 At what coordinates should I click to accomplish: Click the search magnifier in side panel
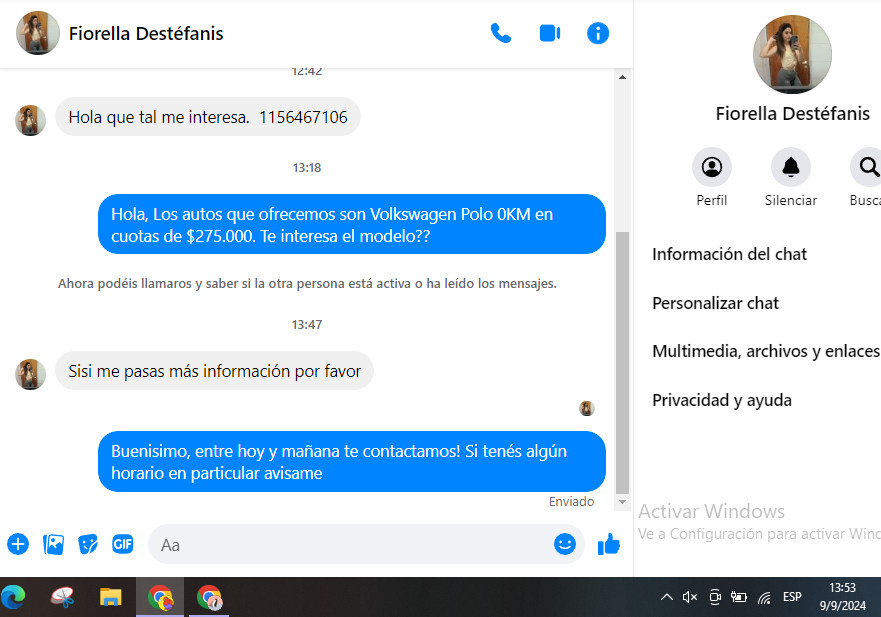(x=868, y=167)
